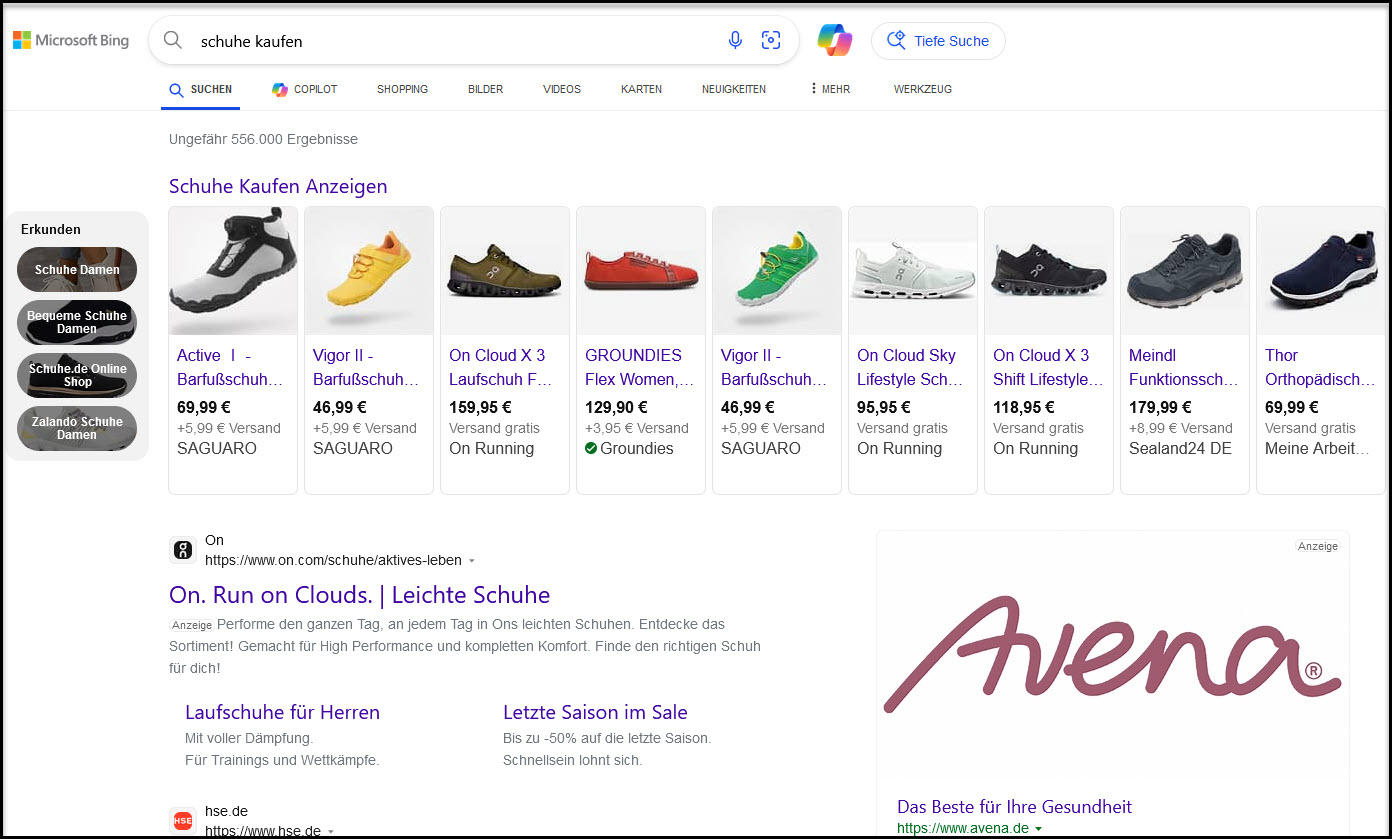Open the colorful Copilot icon
The image size is (1392, 839).
[x=835, y=40]
